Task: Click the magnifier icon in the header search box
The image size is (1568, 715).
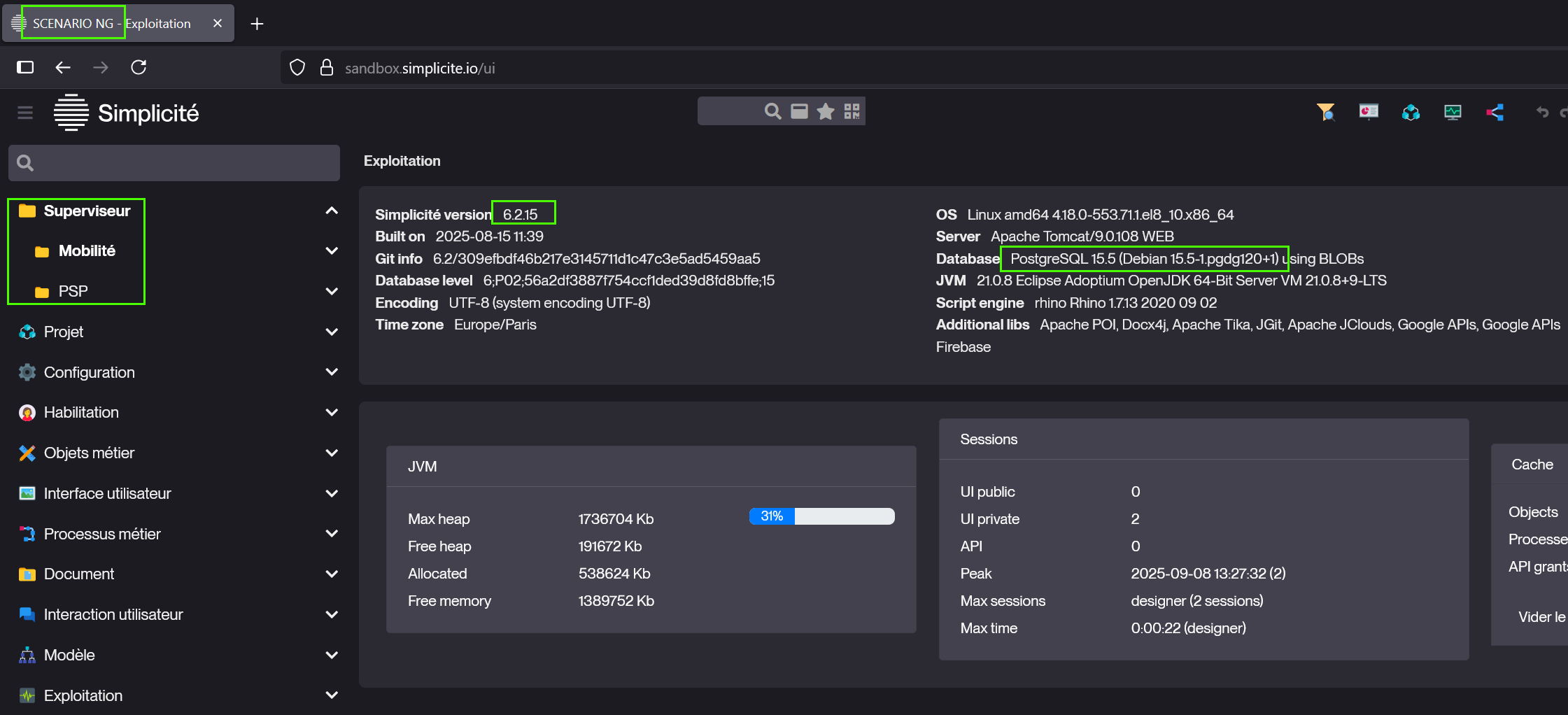Action: point(772,111)
